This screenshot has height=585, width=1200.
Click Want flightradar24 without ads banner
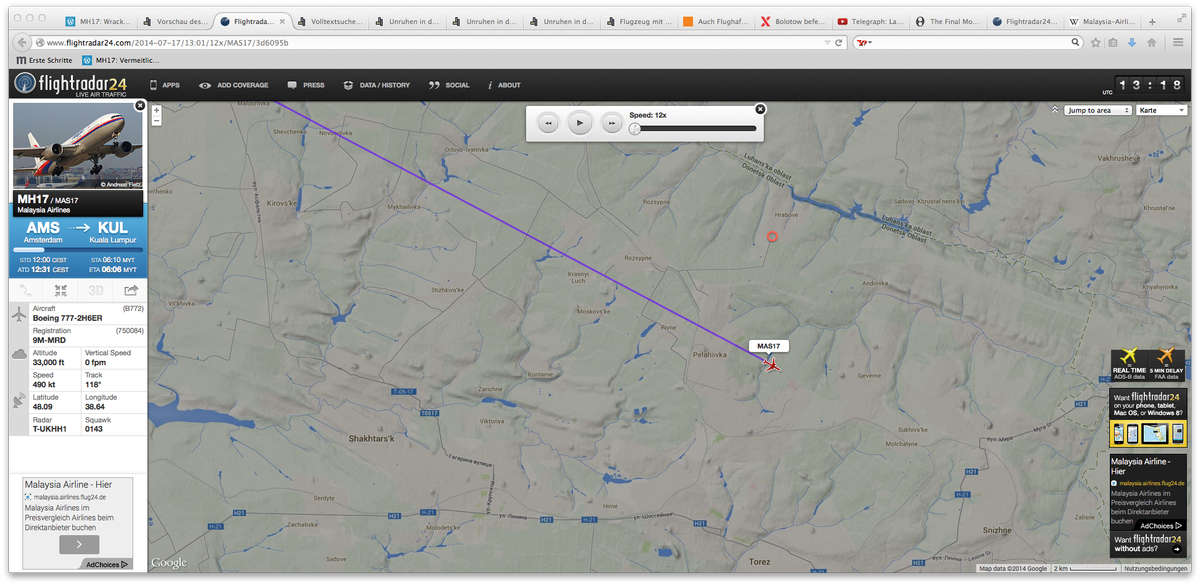coord(1148,544)
